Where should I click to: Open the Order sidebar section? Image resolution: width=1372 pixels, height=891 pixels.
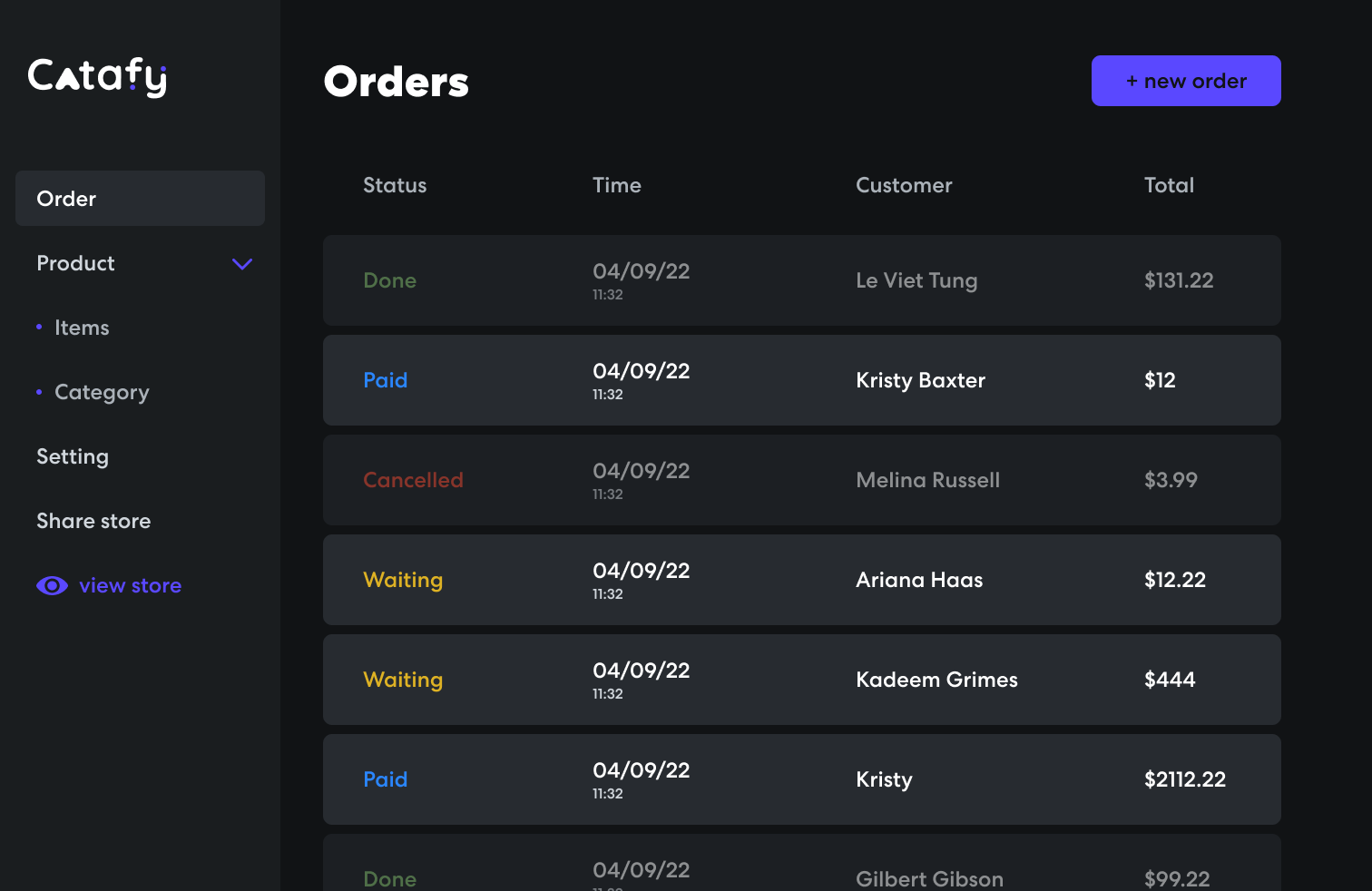click(140, 199)
